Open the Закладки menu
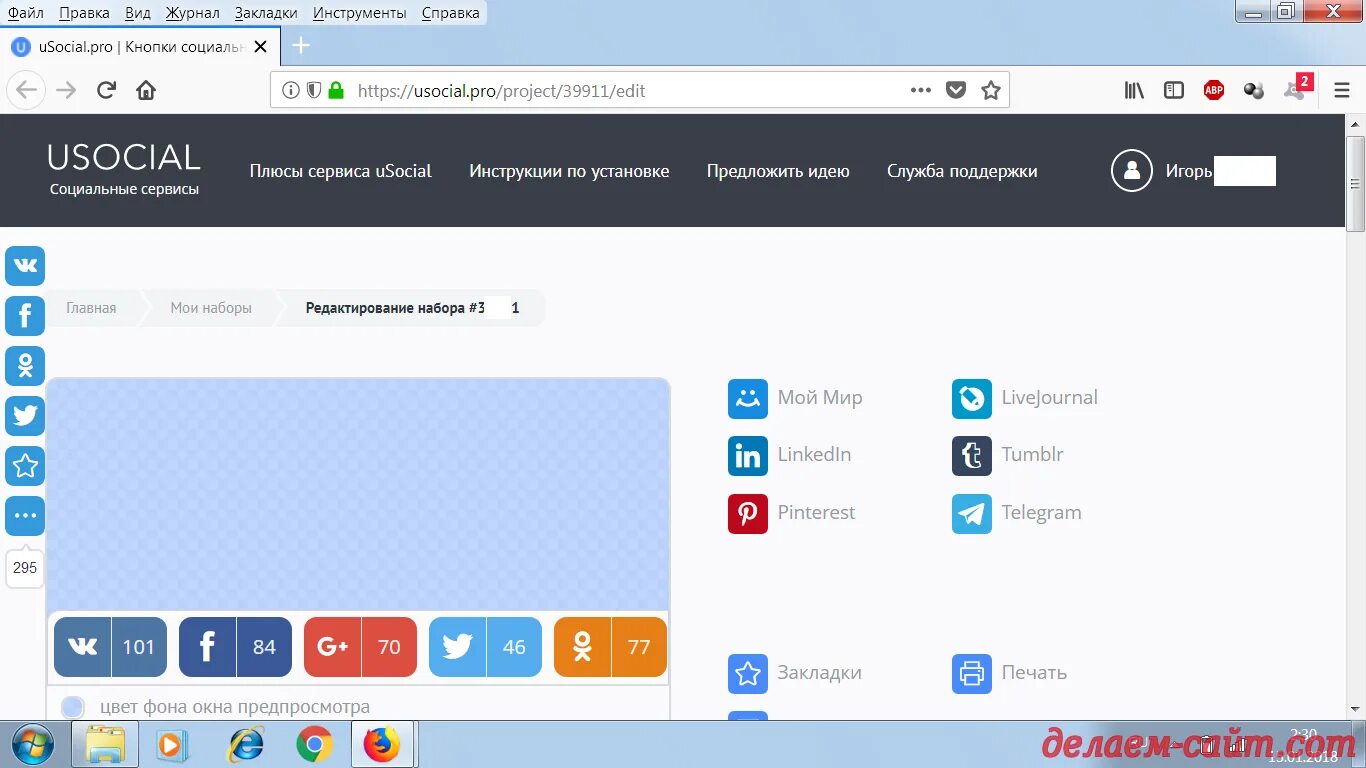Viewport: 1366px width, 768px height. 266,13
